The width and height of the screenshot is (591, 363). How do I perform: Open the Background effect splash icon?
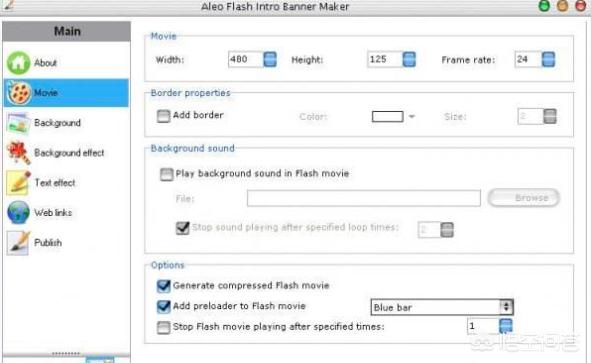tap(18, 152)
